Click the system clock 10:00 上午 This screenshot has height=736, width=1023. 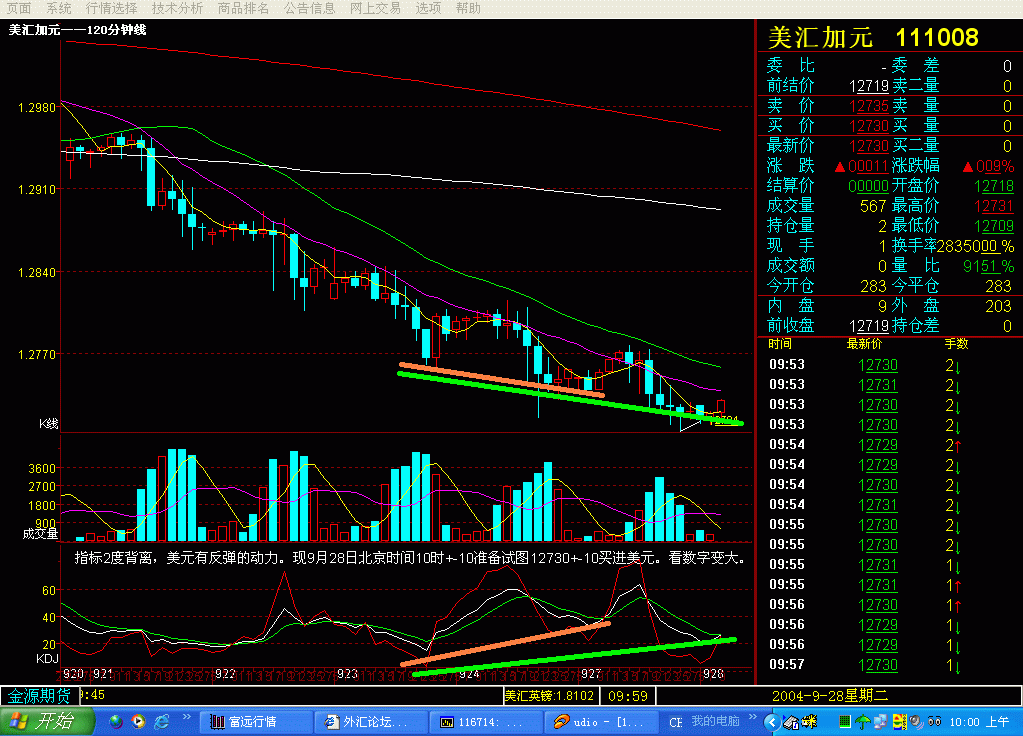[x=979, y=722]
